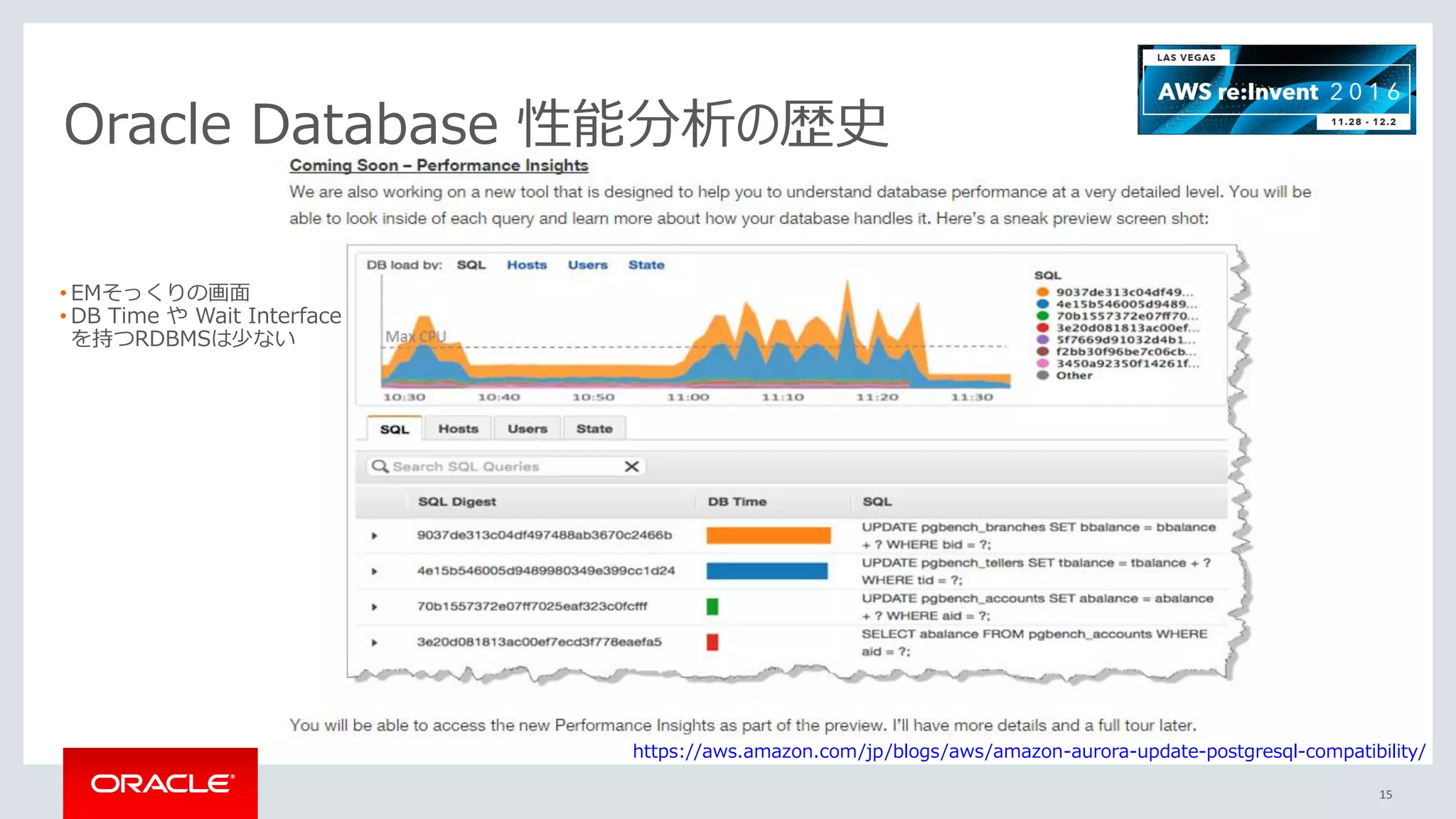
Task: Expand the 4e15b546005d9489 digest row
Action: [x=374, y=571]
